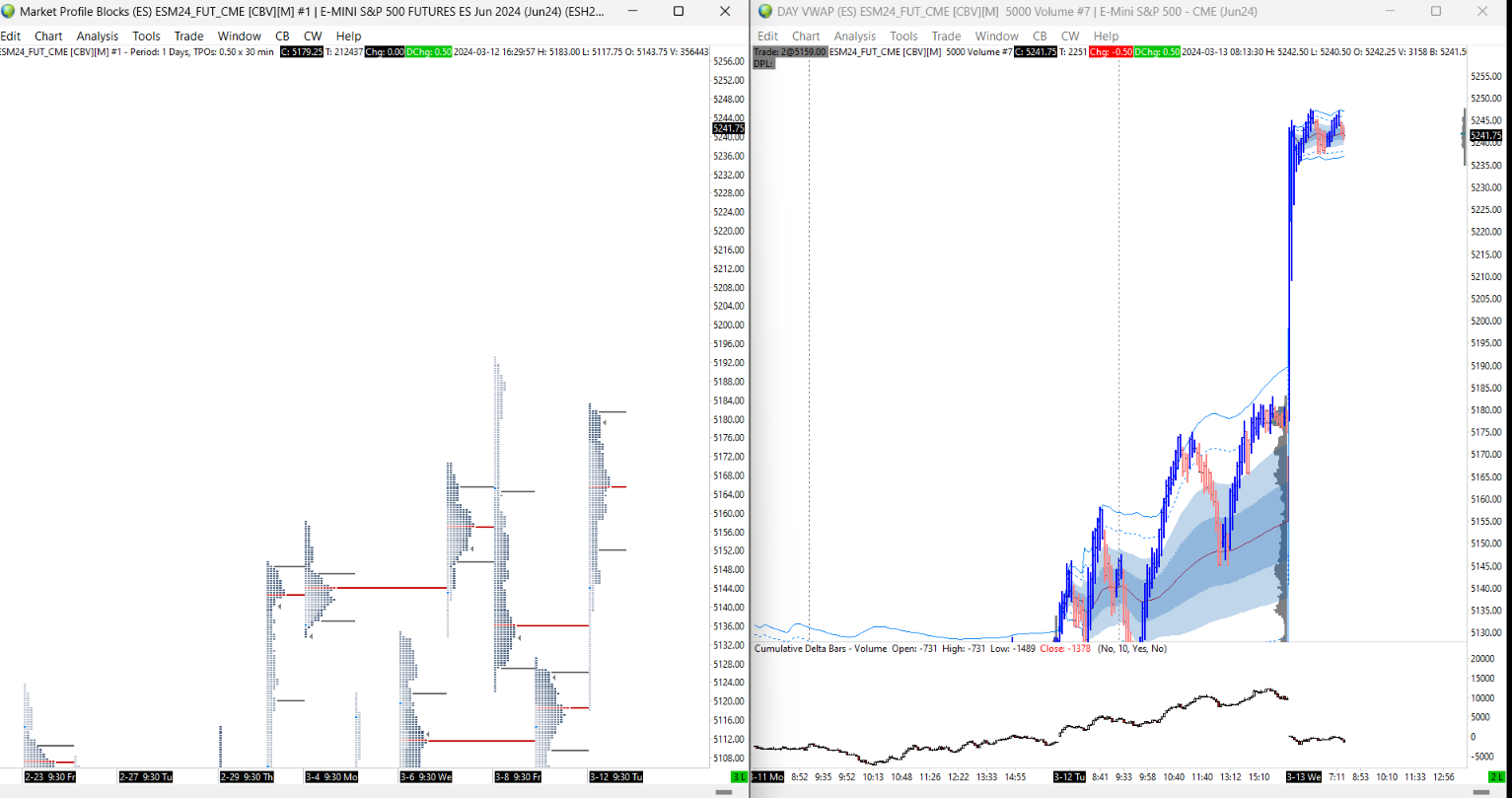Open Trade menu in Market Profile Blocks window
1512x798 pixels.
coord(188,36)
